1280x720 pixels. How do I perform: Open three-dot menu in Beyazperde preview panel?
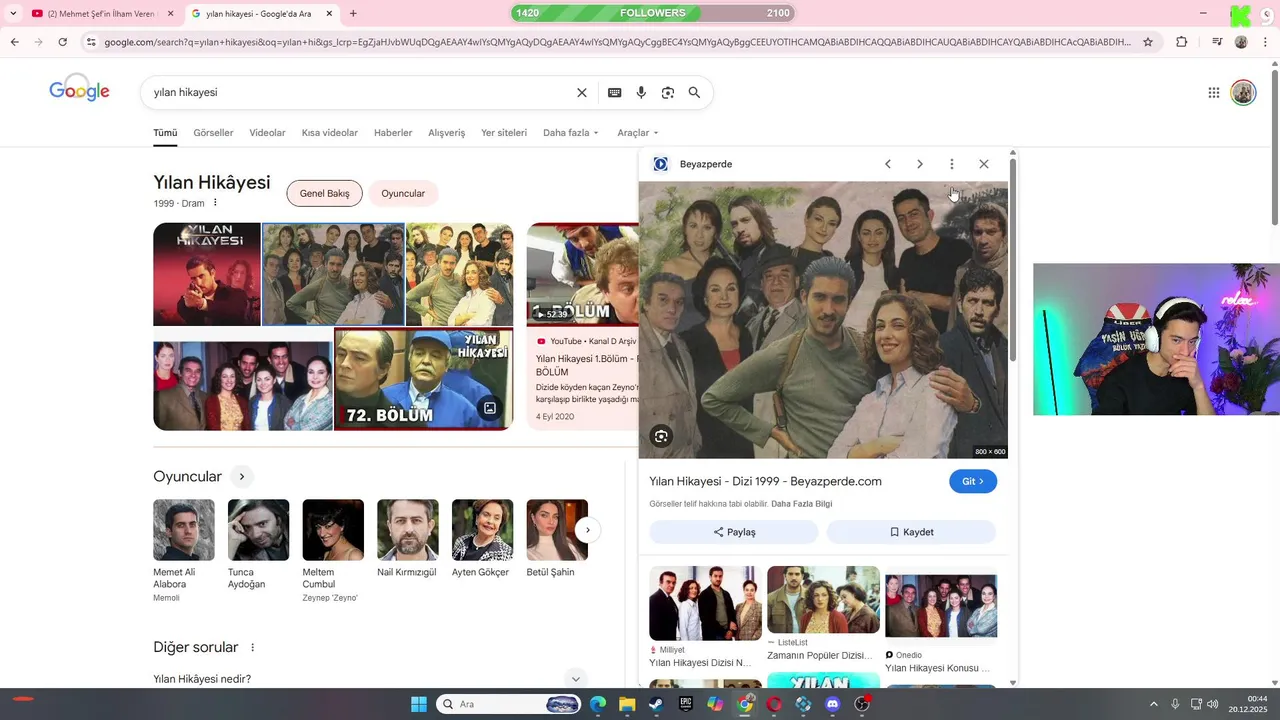952,164
